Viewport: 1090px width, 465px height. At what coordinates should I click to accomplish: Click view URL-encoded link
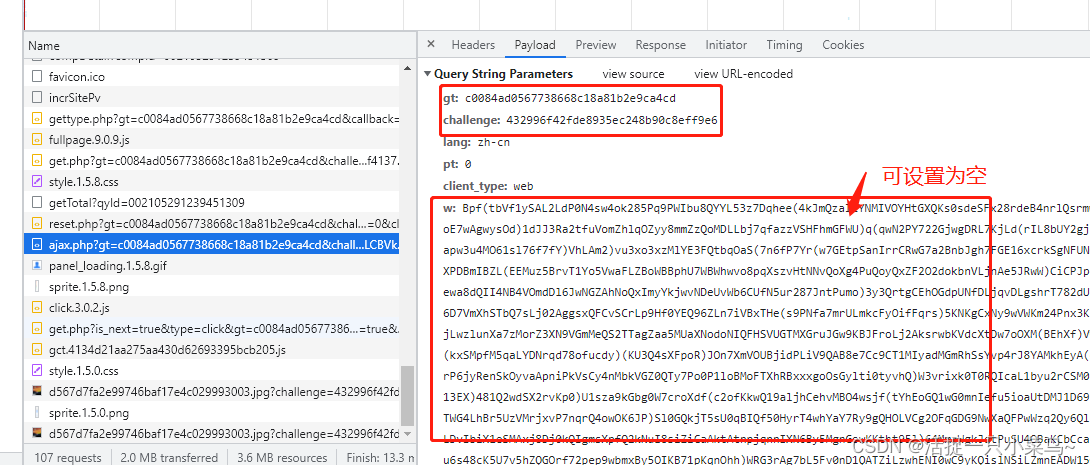point(743,74)
